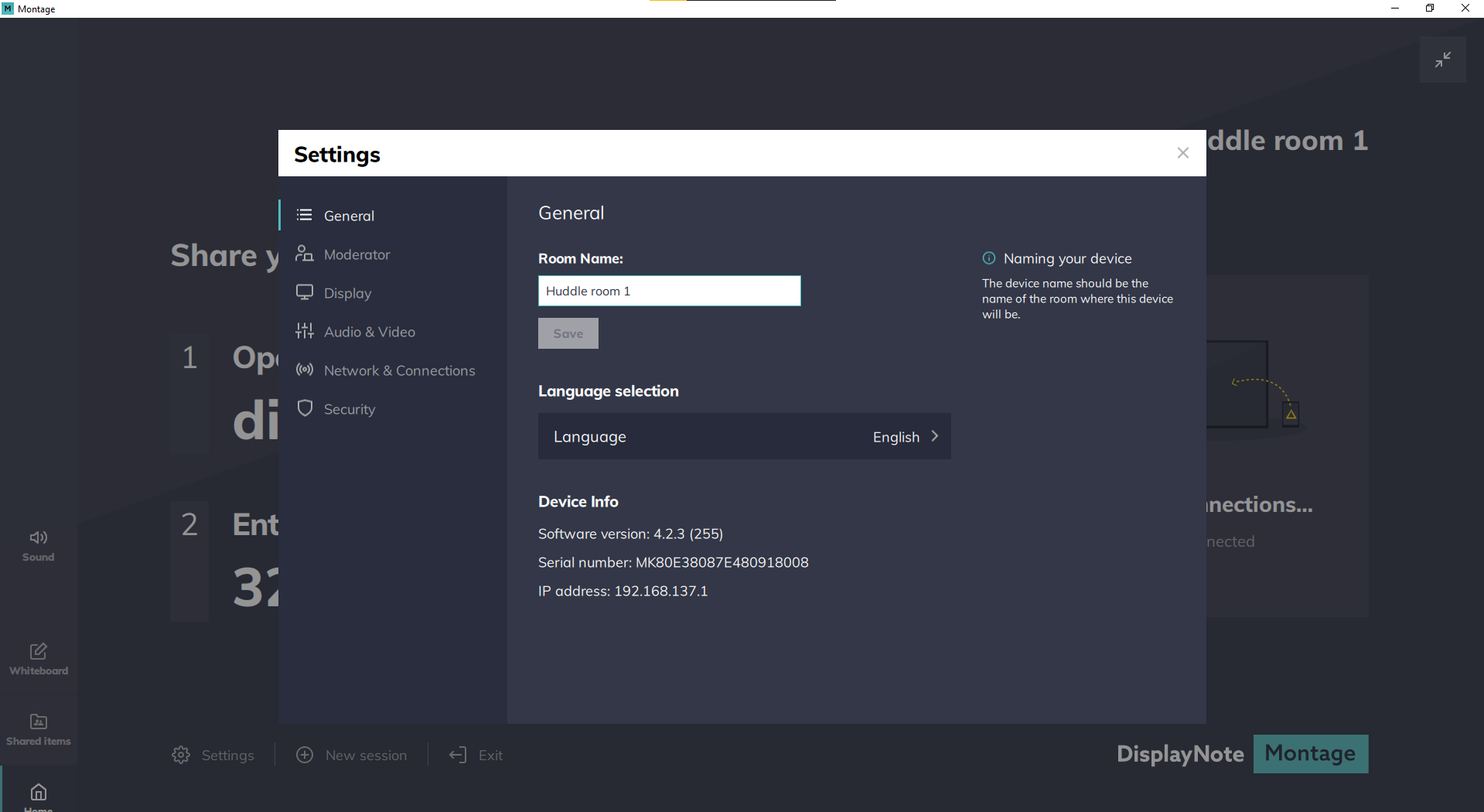Click the Exit arrow icon
This screenshot has width=1484, height=812.
click(x=458, y=755)
